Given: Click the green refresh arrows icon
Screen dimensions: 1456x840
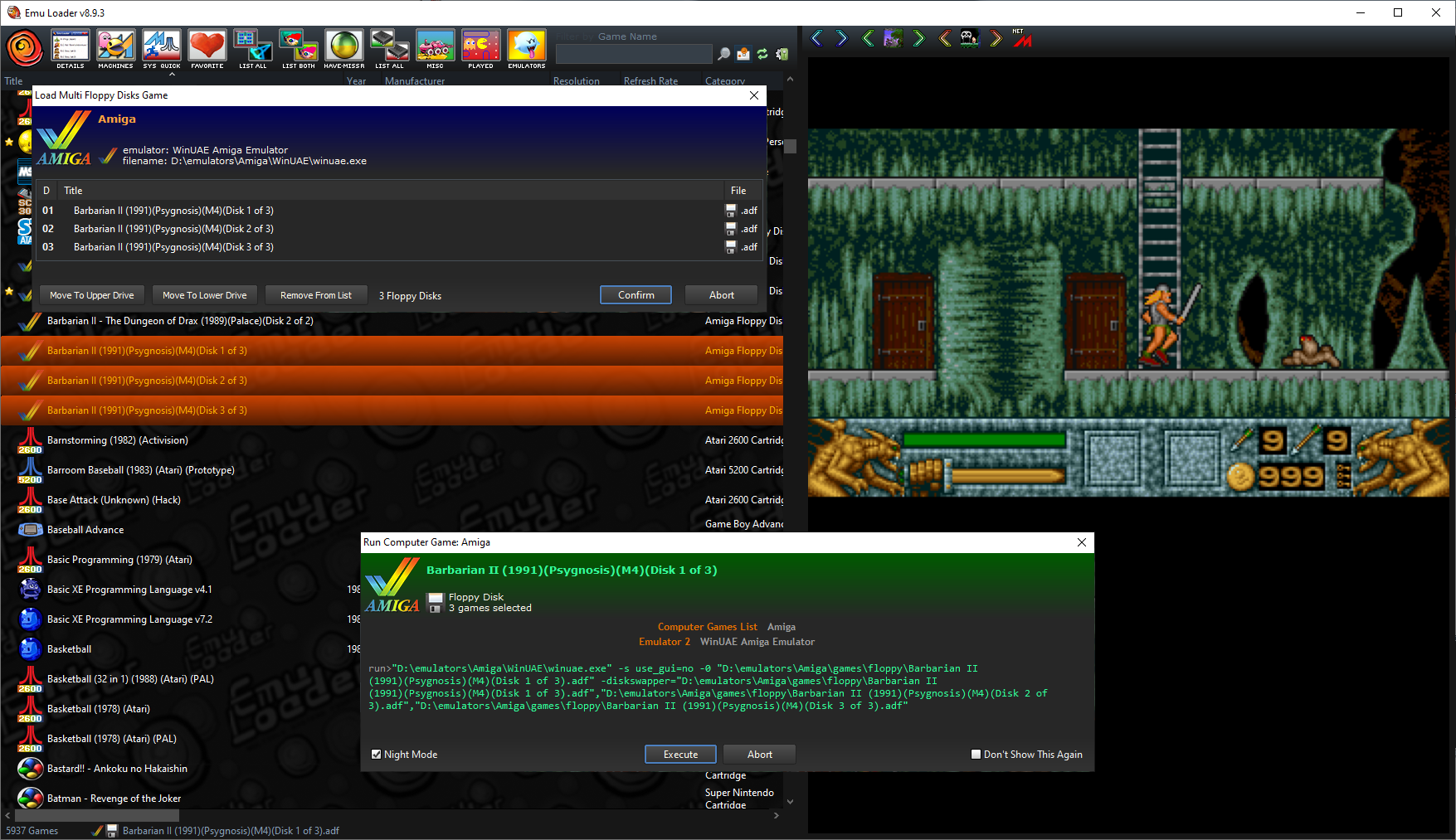Looking at the screenshot, I should pos(762,54).
